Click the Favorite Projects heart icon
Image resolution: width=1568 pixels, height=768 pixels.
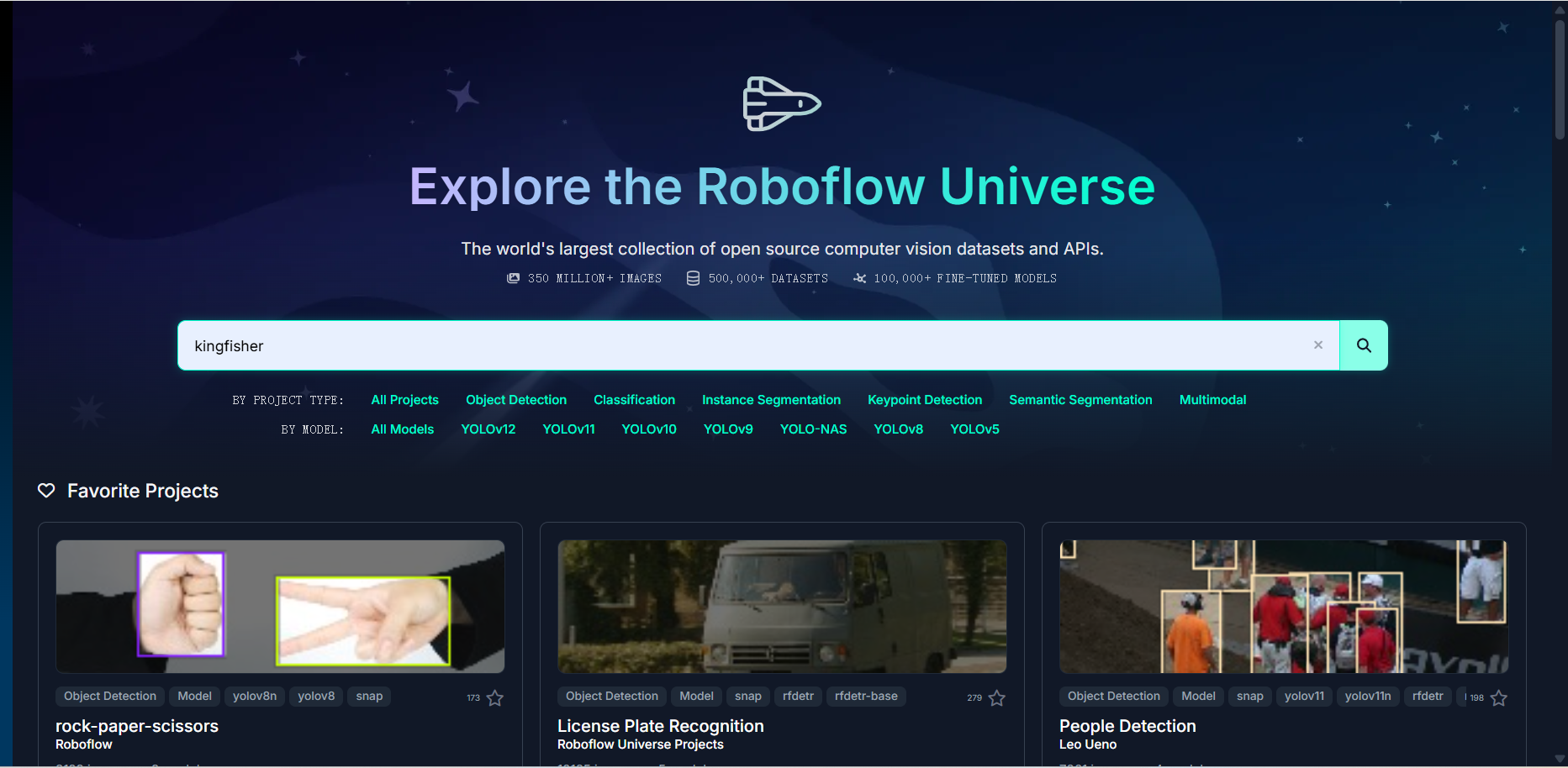pos(46,491)
